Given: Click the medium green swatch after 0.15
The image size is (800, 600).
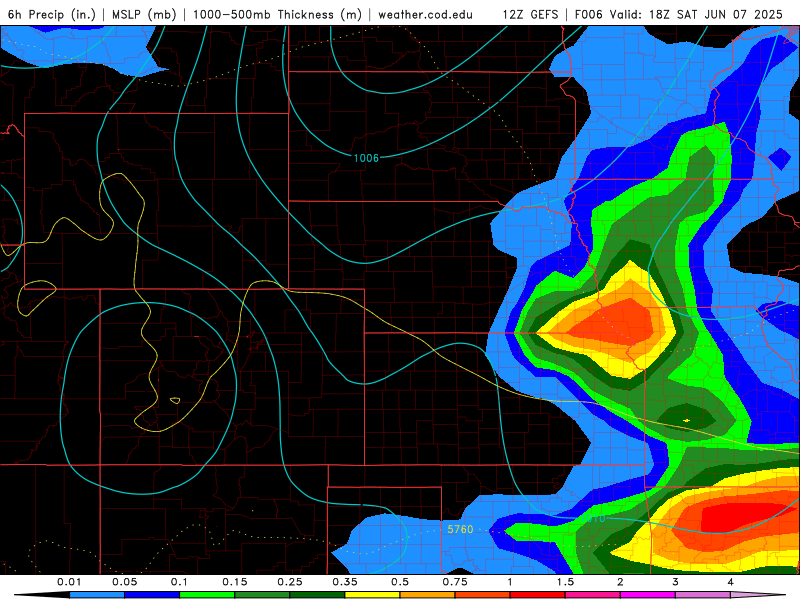Looking at the screenshot, I should pos(262,595).
